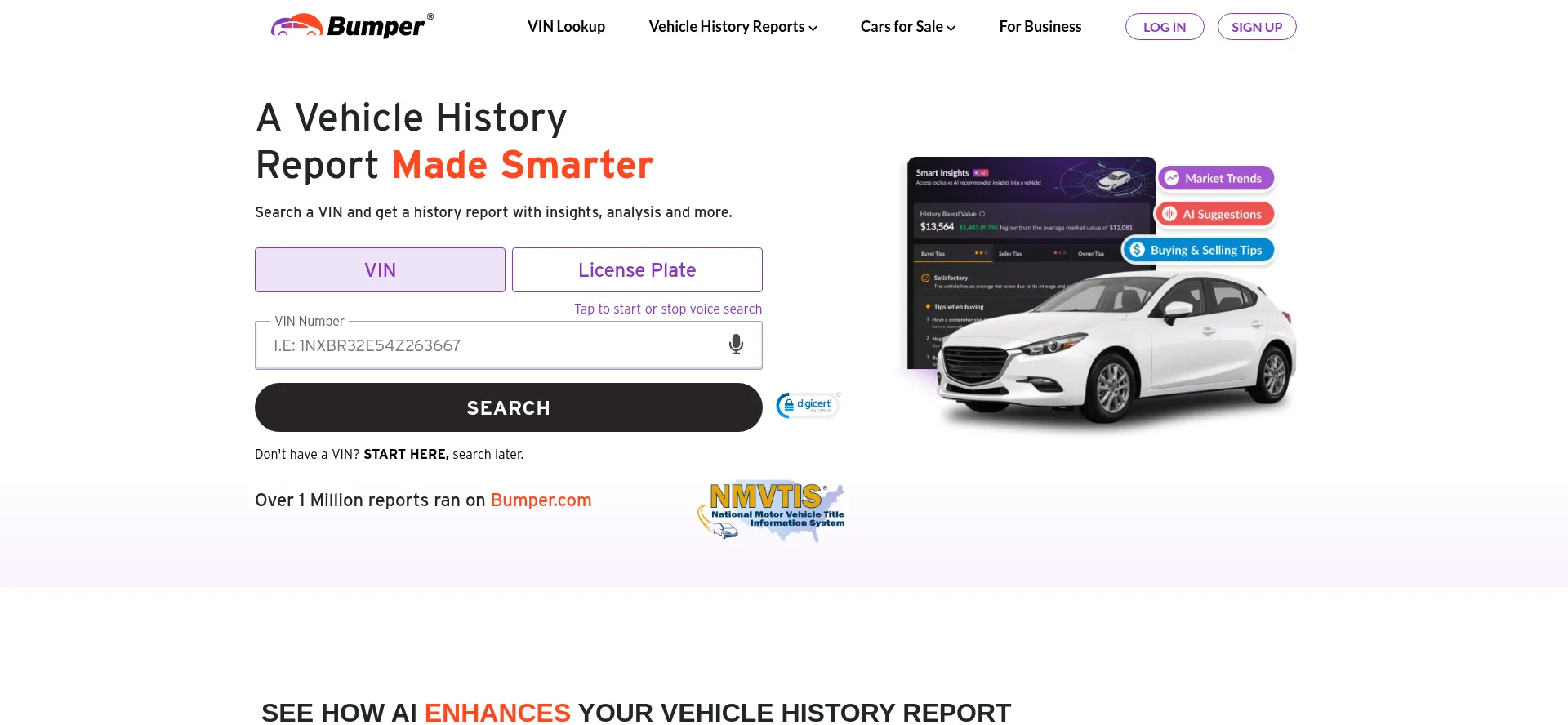Select the AI Suggestions pill

click(1214, 214)
